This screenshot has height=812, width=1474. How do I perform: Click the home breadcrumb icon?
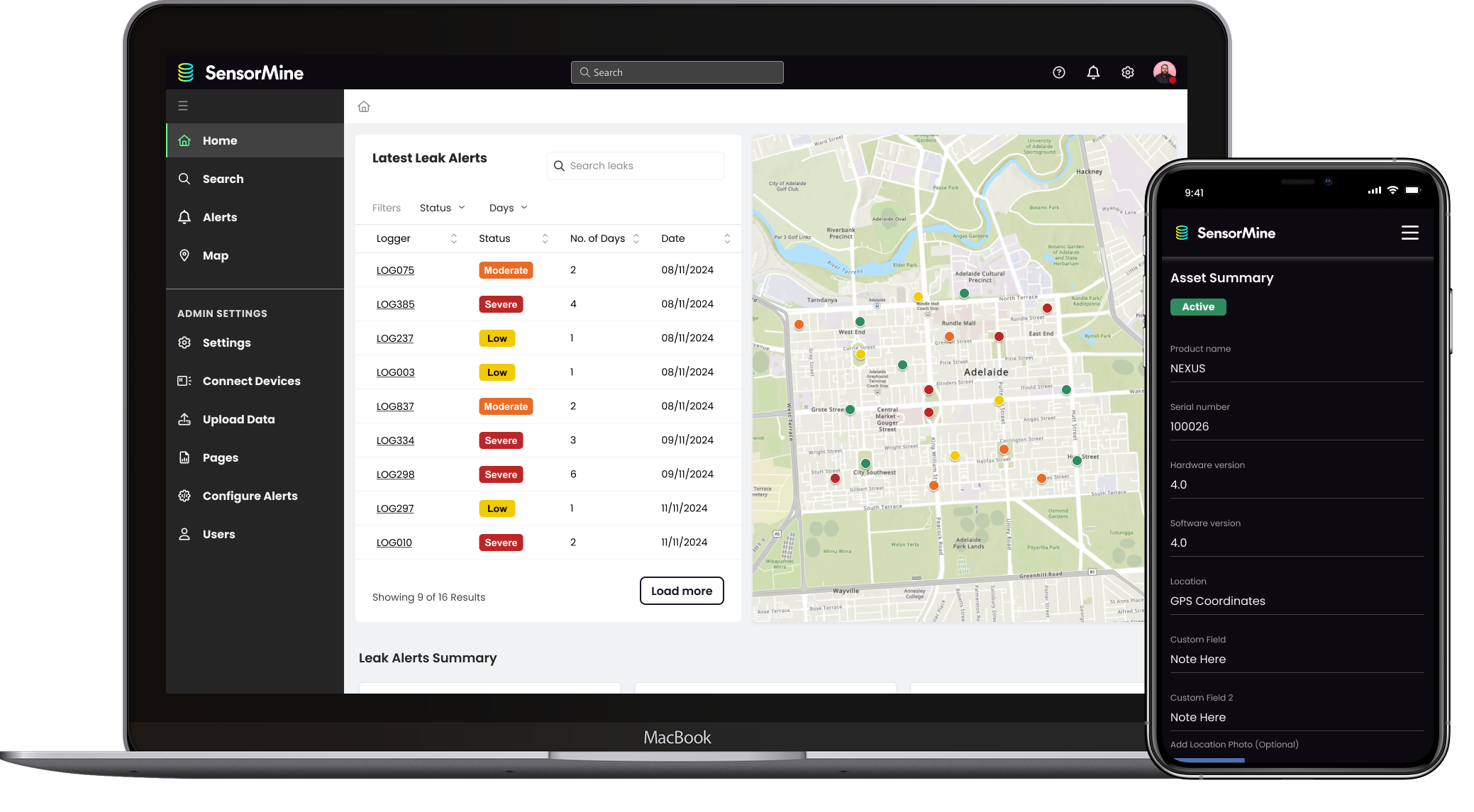[x=364, y=106]
